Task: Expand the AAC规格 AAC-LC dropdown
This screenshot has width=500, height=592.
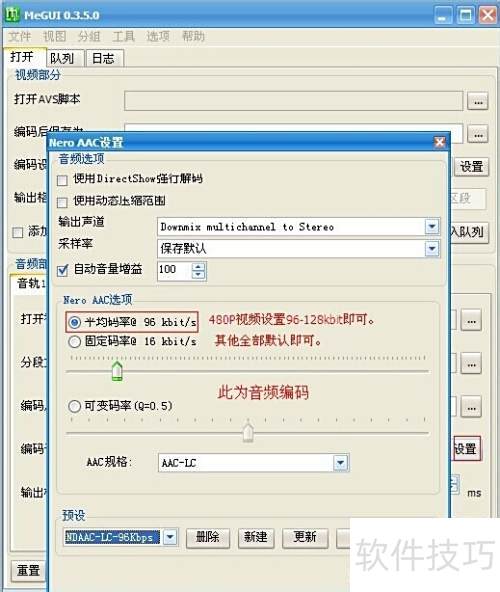Action: coord(340,462)
